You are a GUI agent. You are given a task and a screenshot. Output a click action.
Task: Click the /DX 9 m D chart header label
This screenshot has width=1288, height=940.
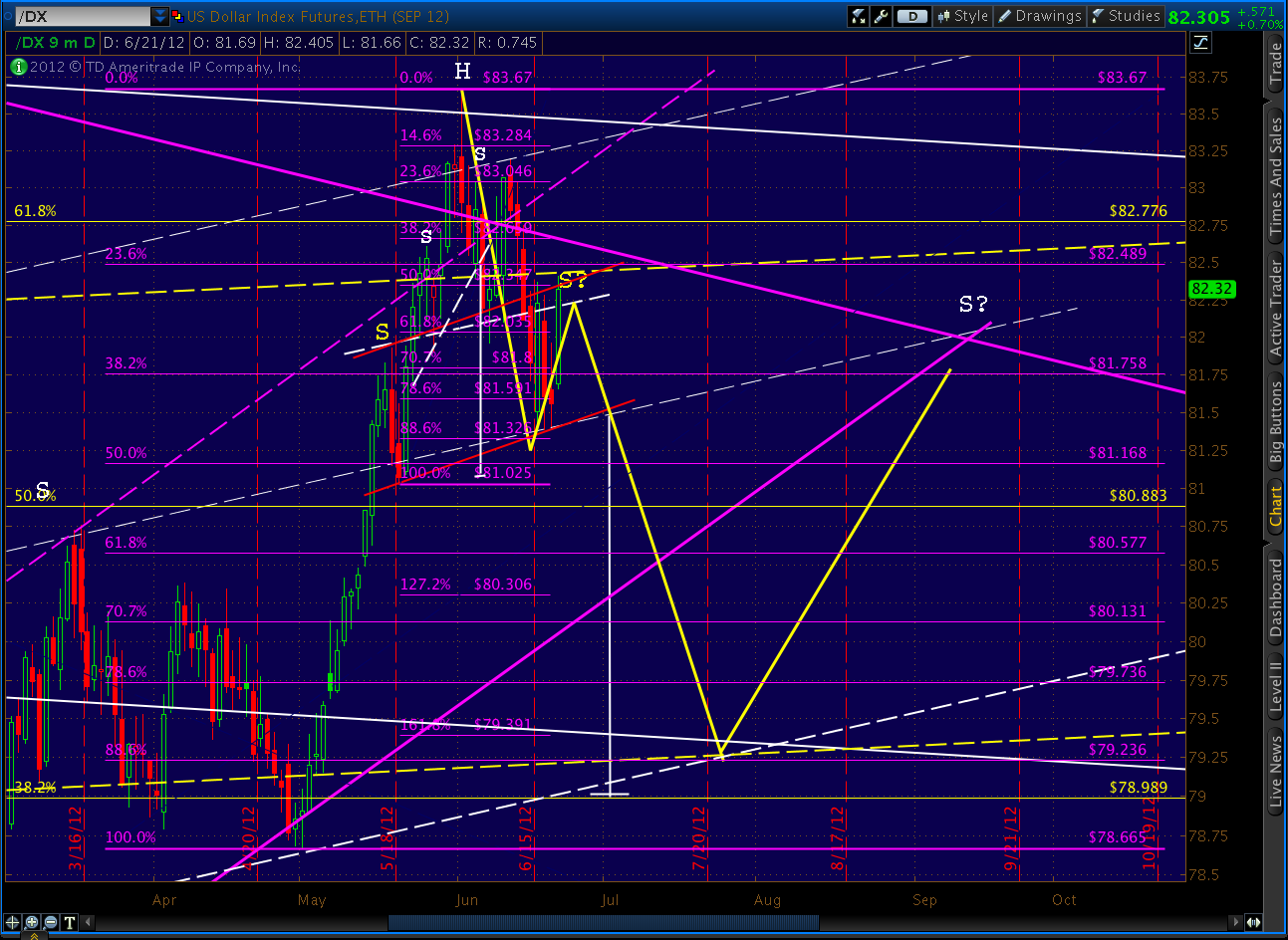coord(57,42)
